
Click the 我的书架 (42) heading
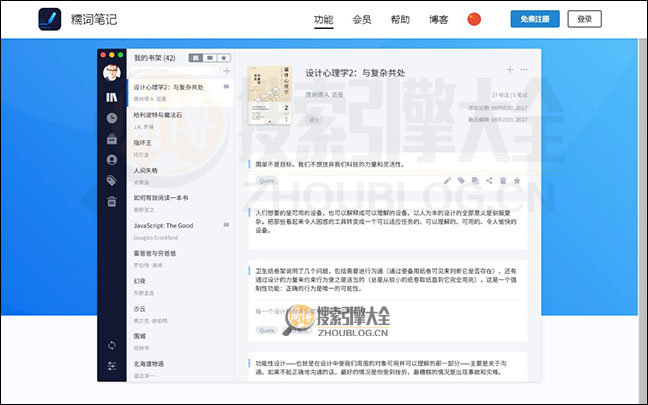point(155,58)
